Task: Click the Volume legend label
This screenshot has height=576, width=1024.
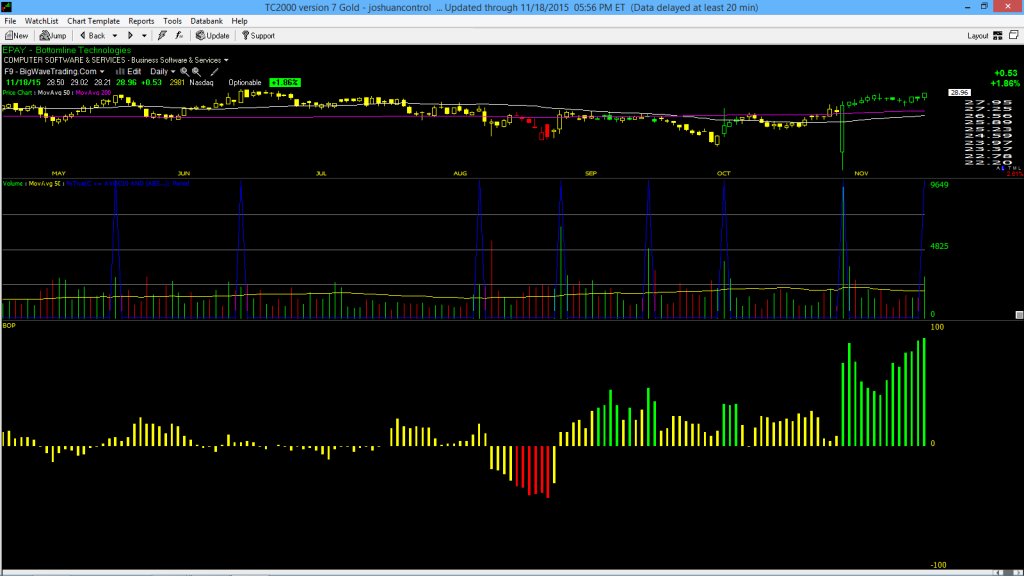Action: 12,184
